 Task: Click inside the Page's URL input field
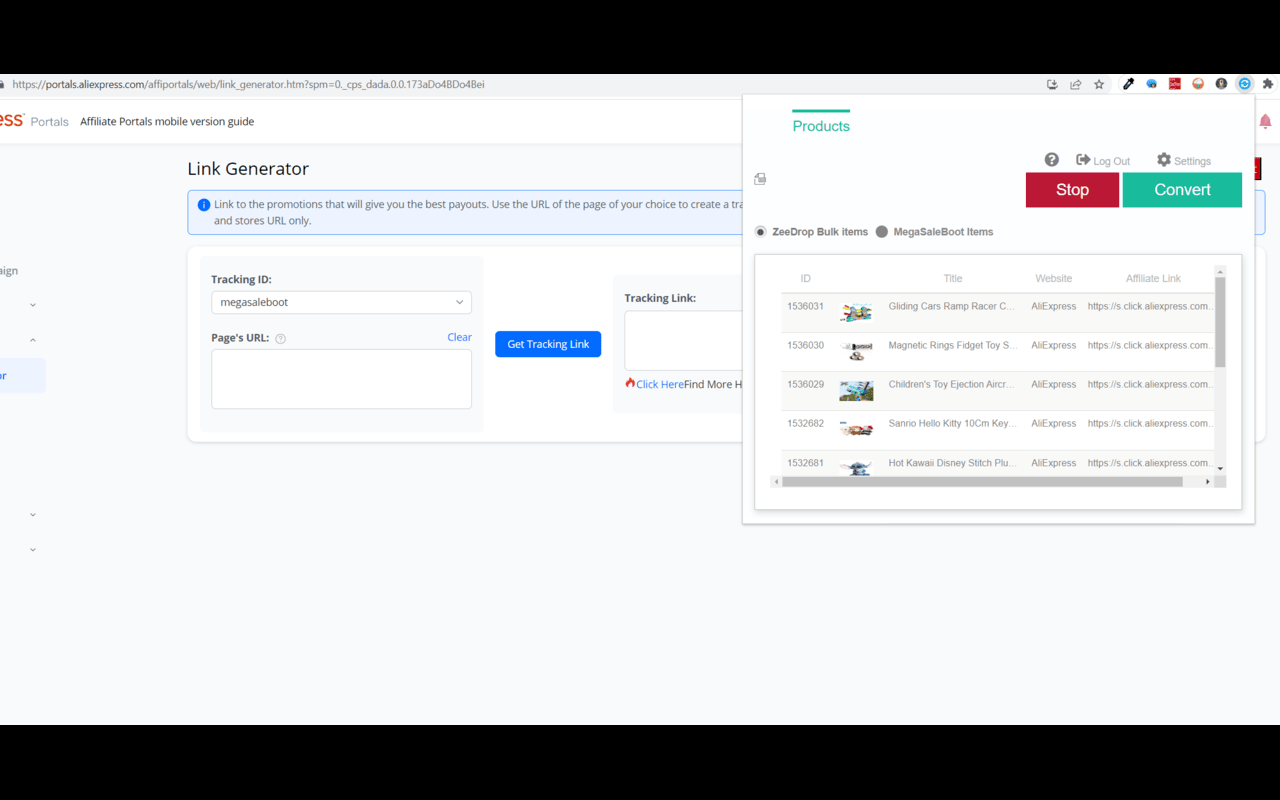(341, 378)
